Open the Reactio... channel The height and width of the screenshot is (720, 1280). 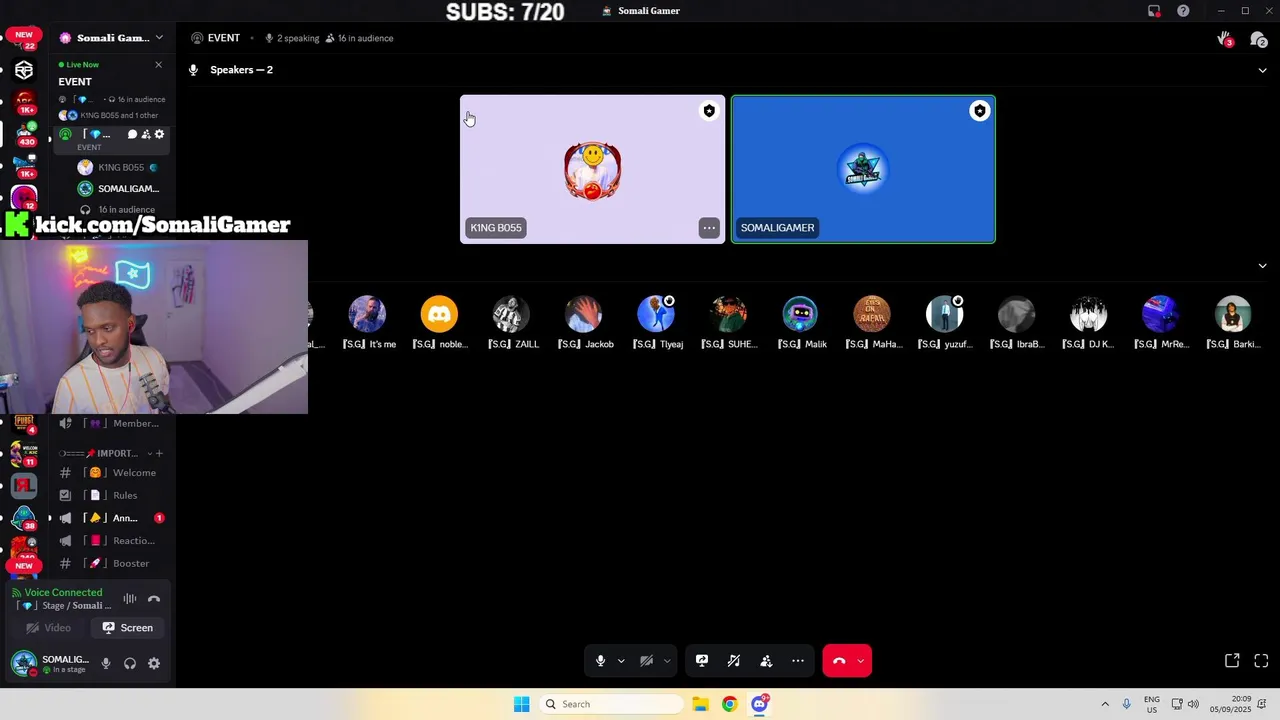(111, 541)
